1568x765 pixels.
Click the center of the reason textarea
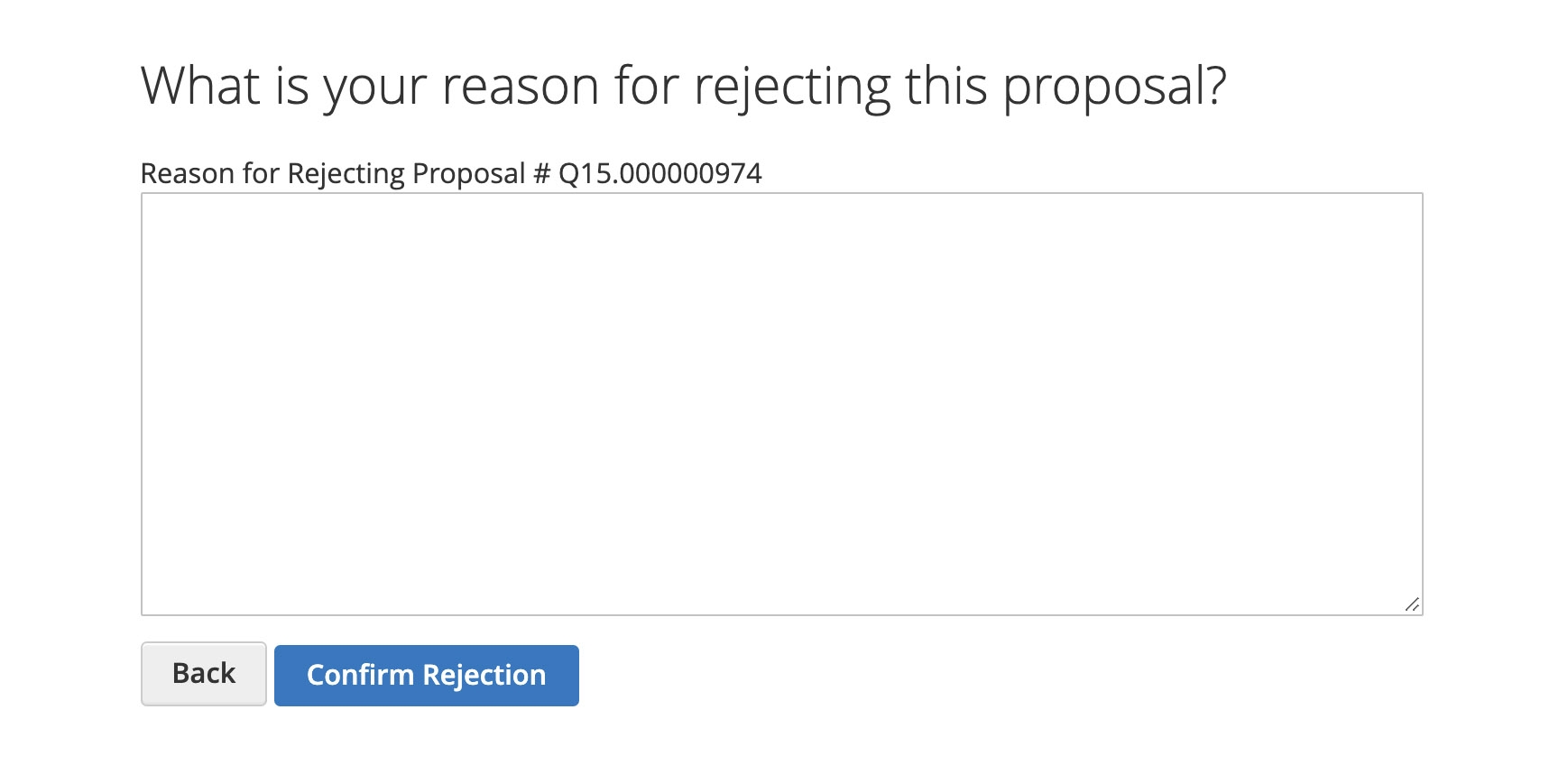[782, 404]
